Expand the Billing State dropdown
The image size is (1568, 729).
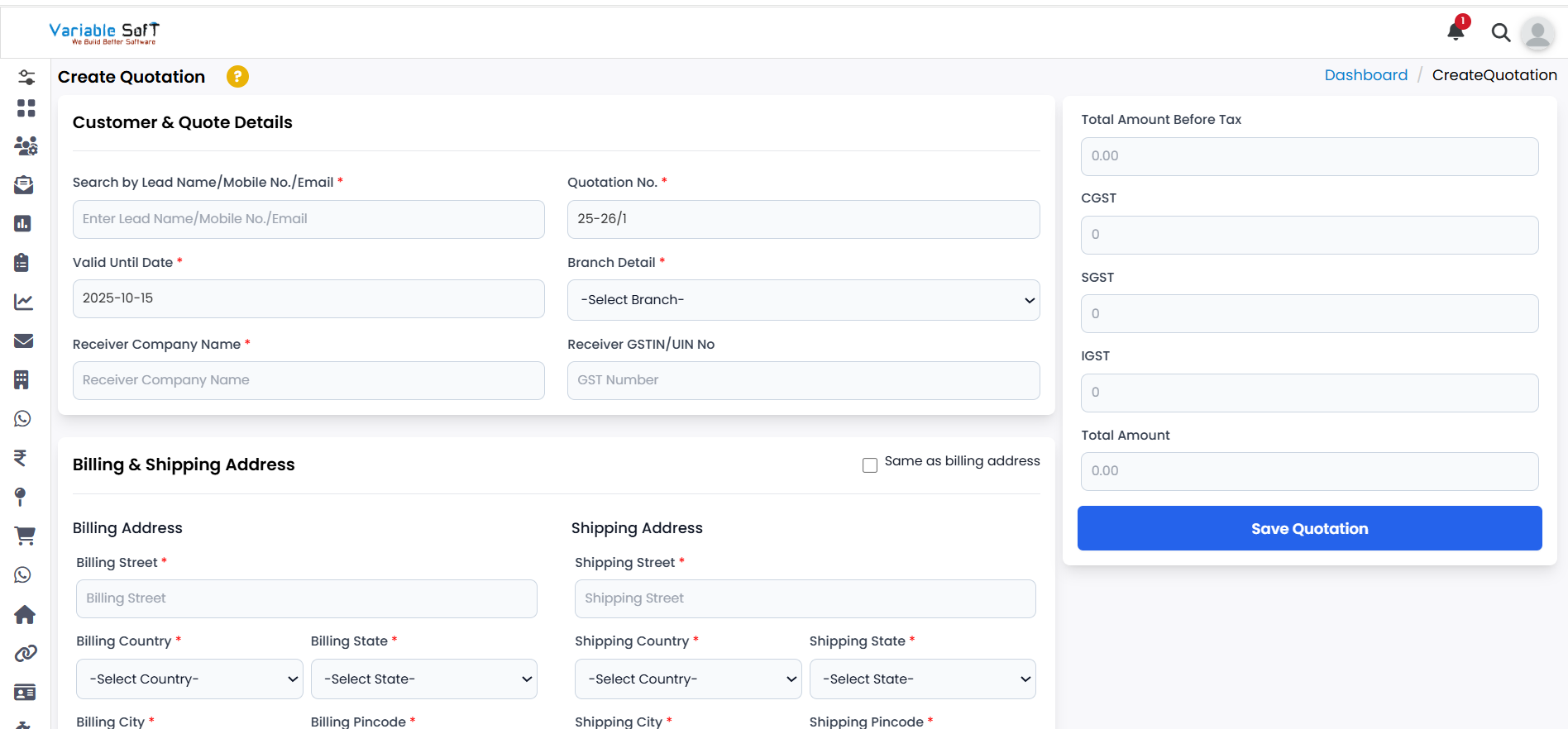(x=423, y=679)
